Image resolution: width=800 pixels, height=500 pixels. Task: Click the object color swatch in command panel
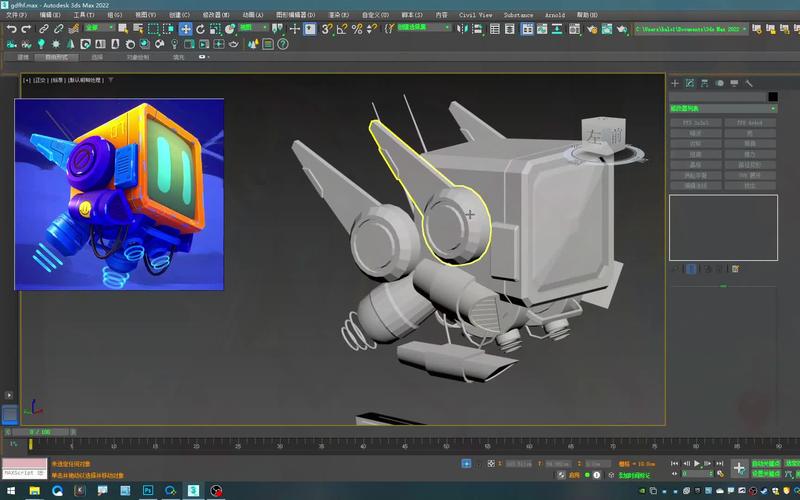(x=773, y=96)
